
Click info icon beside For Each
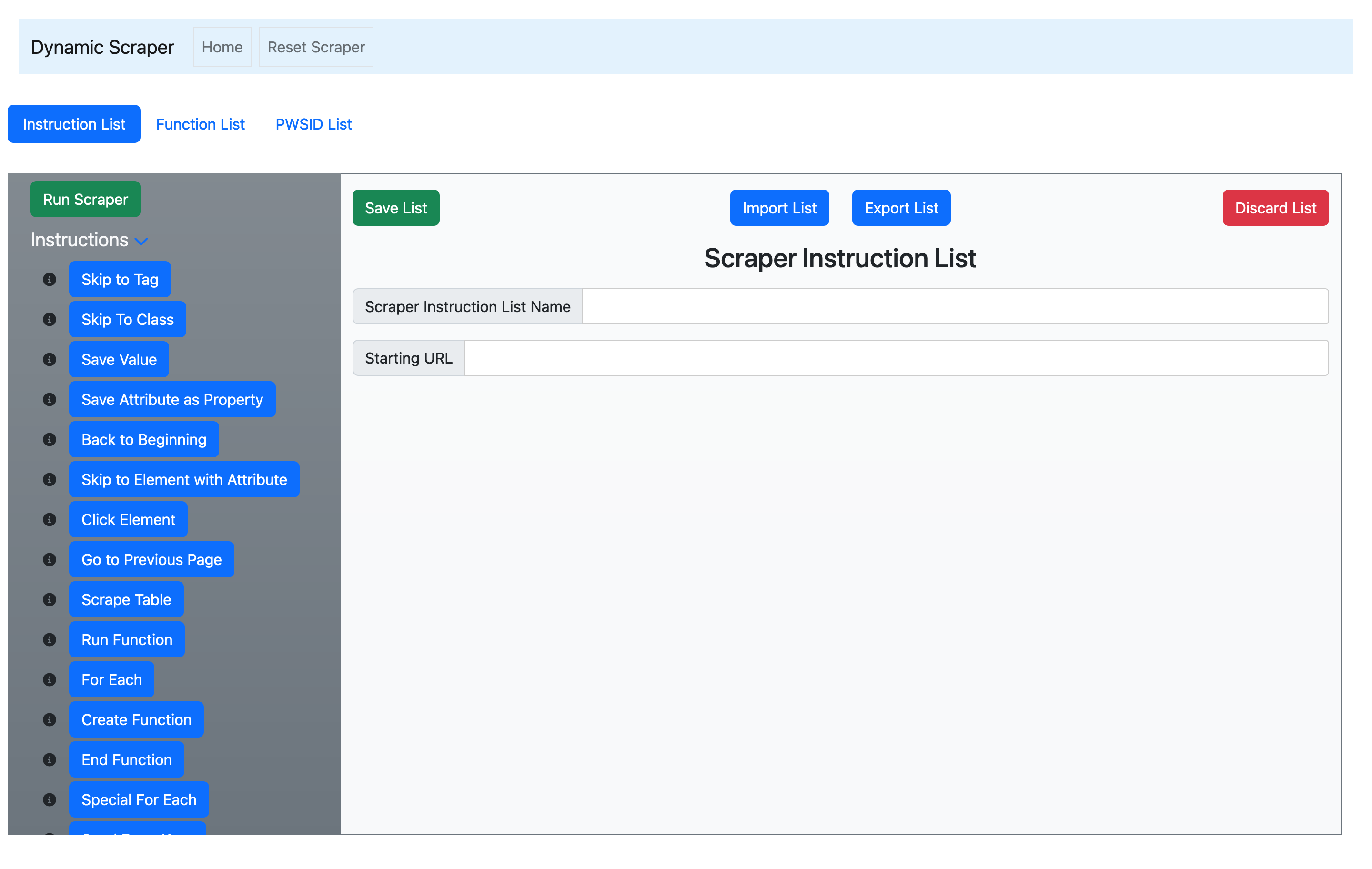pyautogui.click(x=50, y=680)
